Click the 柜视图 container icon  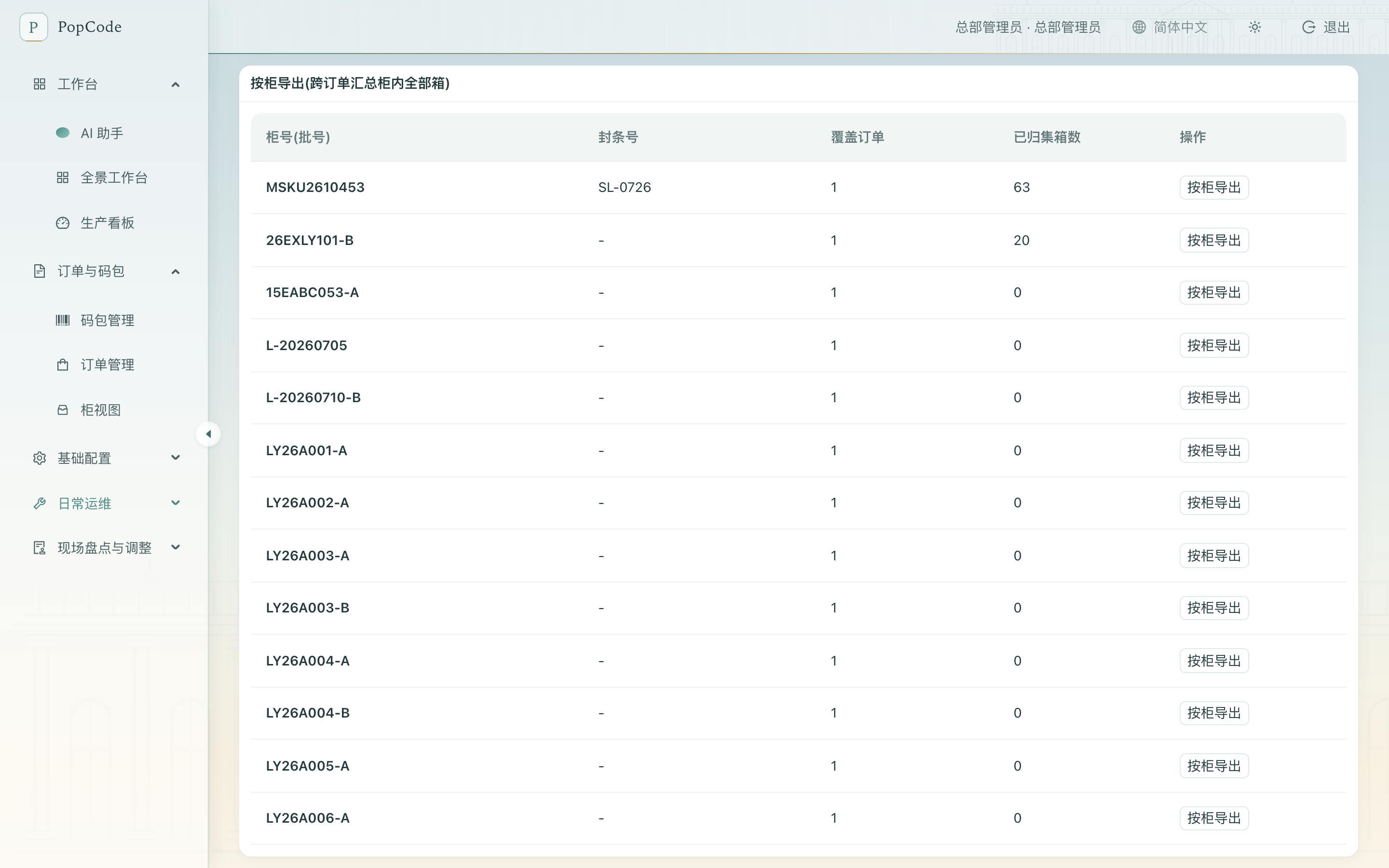click(x=63, y=410)
